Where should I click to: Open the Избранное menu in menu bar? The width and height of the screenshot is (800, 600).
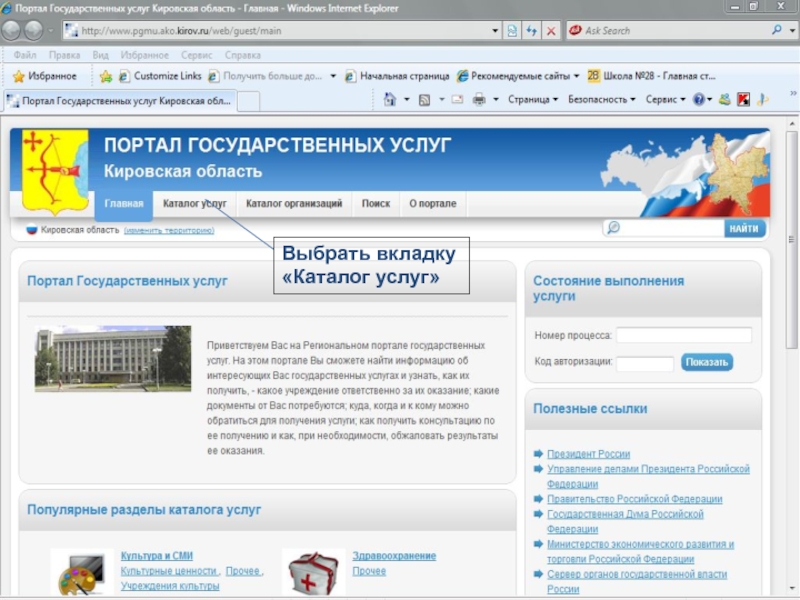[144, 55]
